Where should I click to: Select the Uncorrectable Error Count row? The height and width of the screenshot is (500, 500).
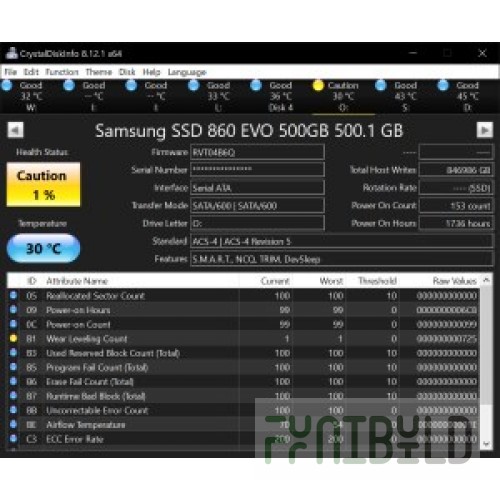[243, 410]
